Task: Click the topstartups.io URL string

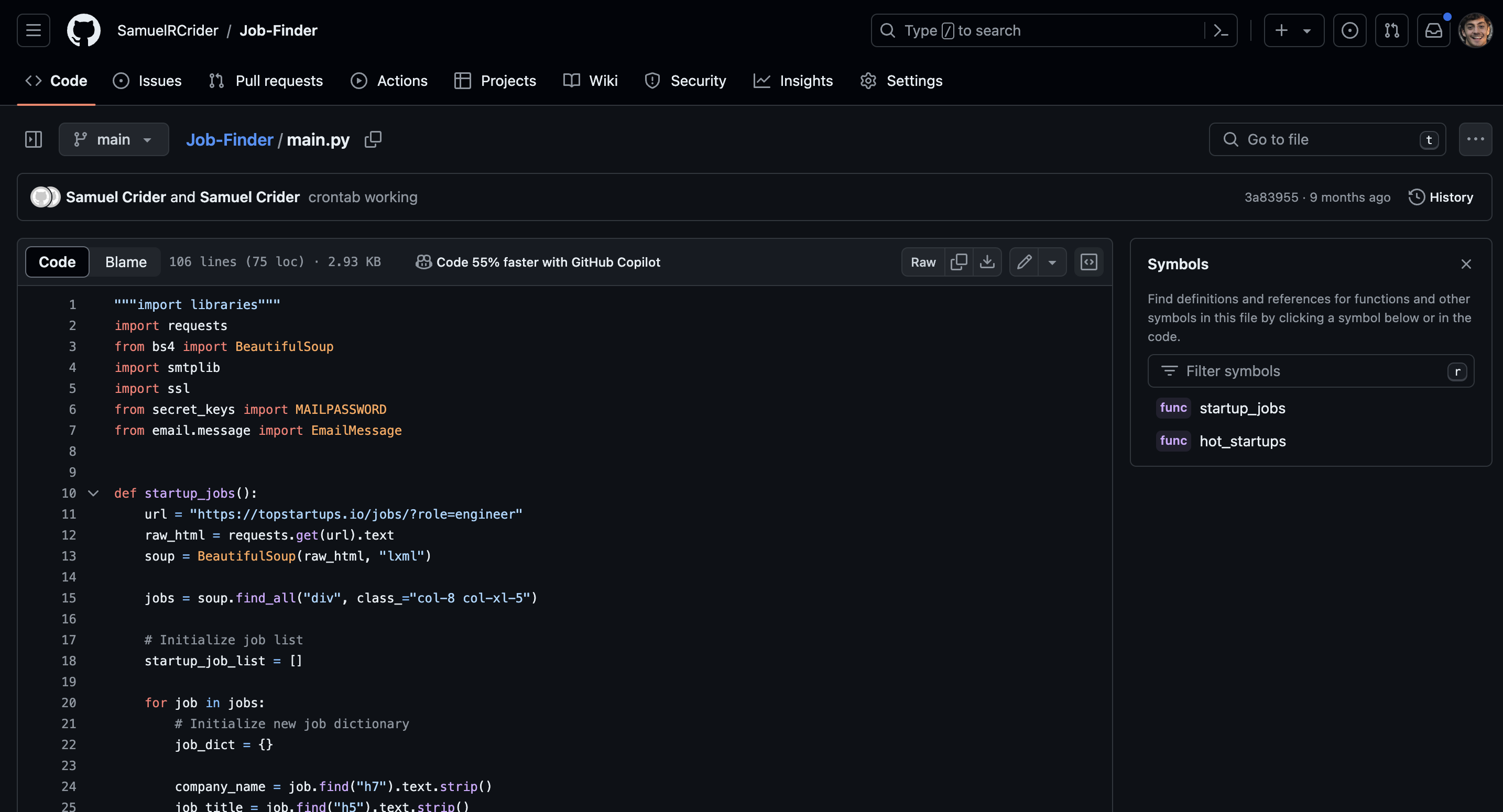Action: click(x=356, y=514)
